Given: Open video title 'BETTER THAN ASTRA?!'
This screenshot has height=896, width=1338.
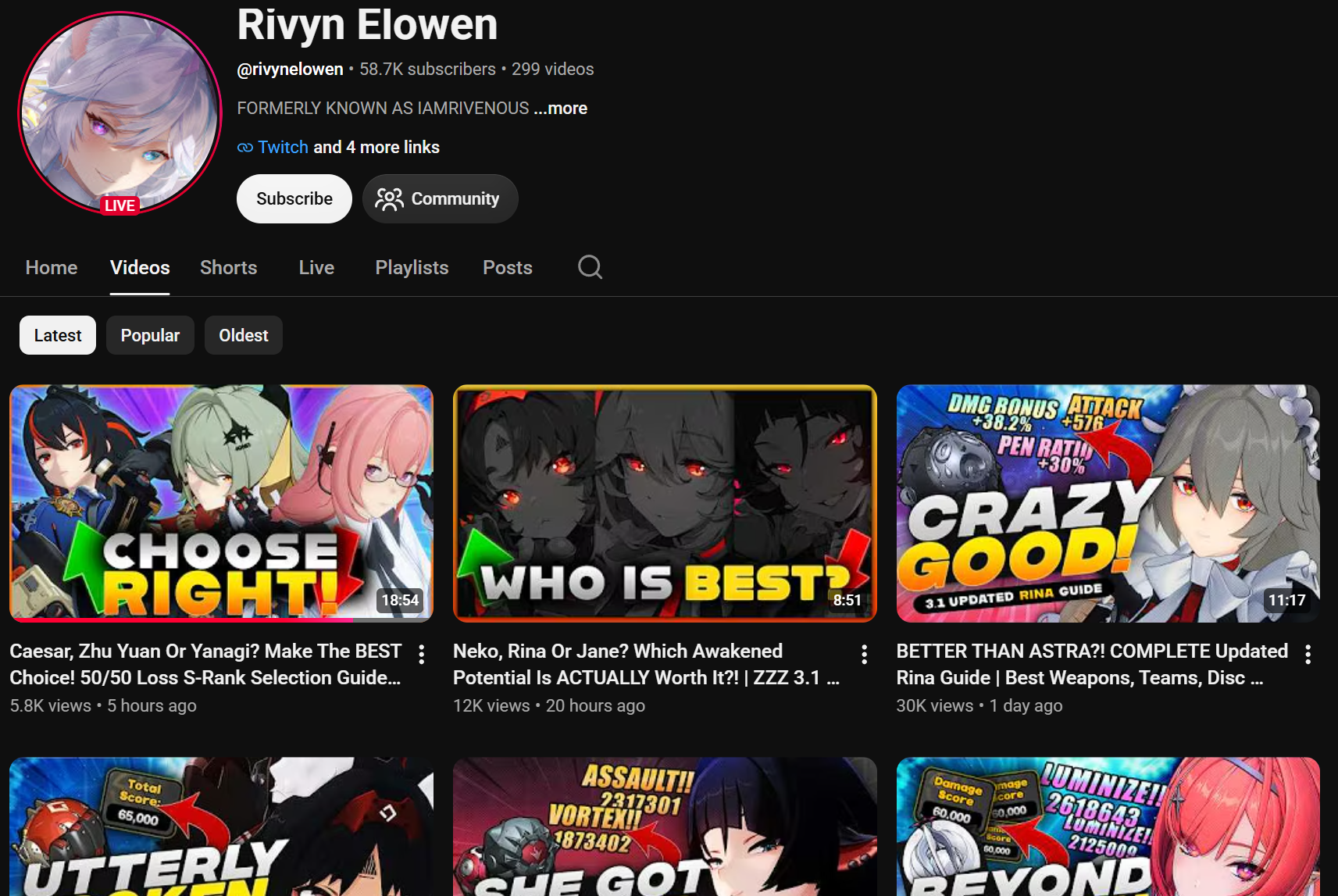Looking at the screenshot, I should click(x=1092, y=665).
